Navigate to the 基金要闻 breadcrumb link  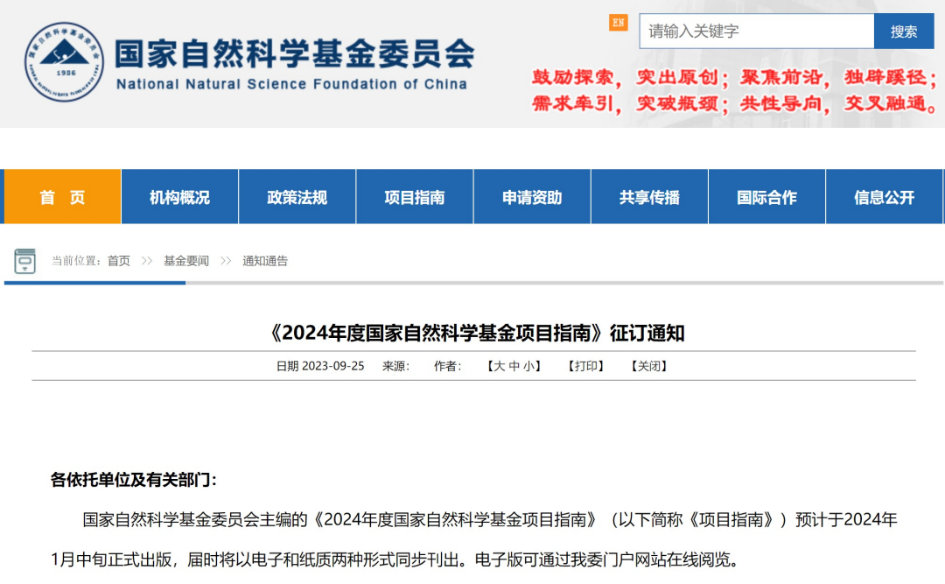point(186,261)
